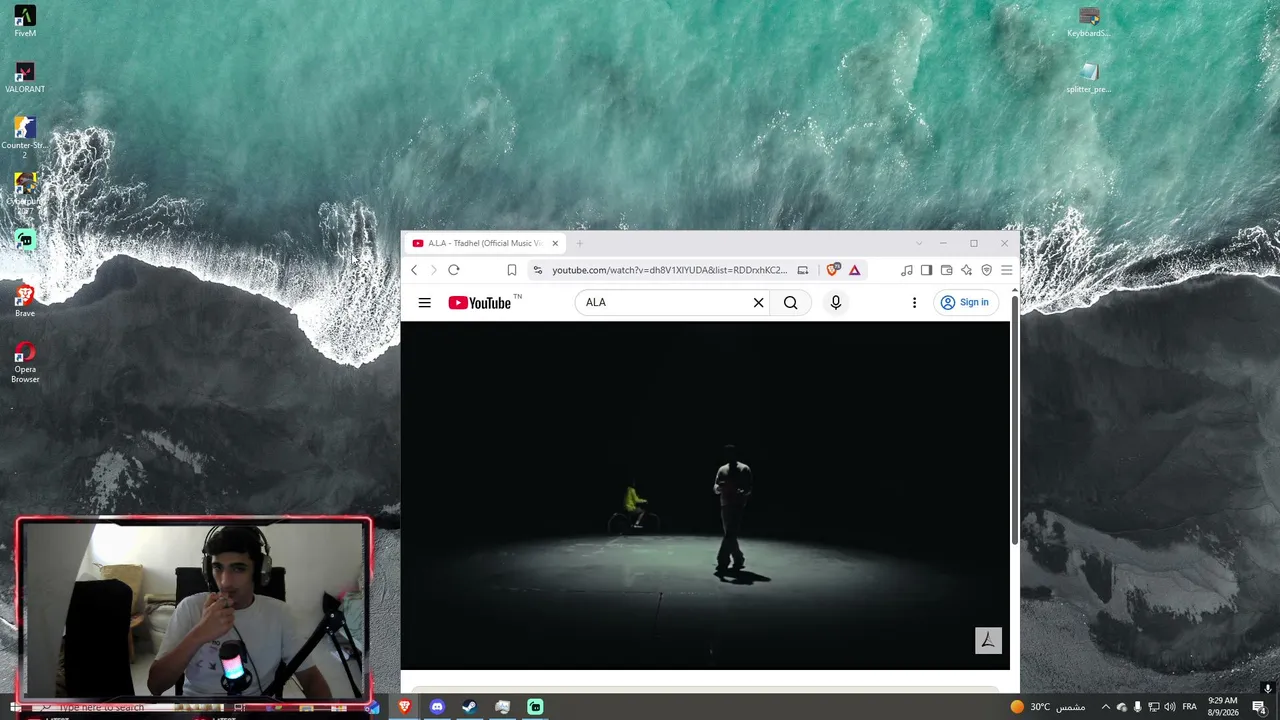The height and width of the screenshot is (720, 1280).
Task: Sign in to YouTube
Action: pos(965,302)
